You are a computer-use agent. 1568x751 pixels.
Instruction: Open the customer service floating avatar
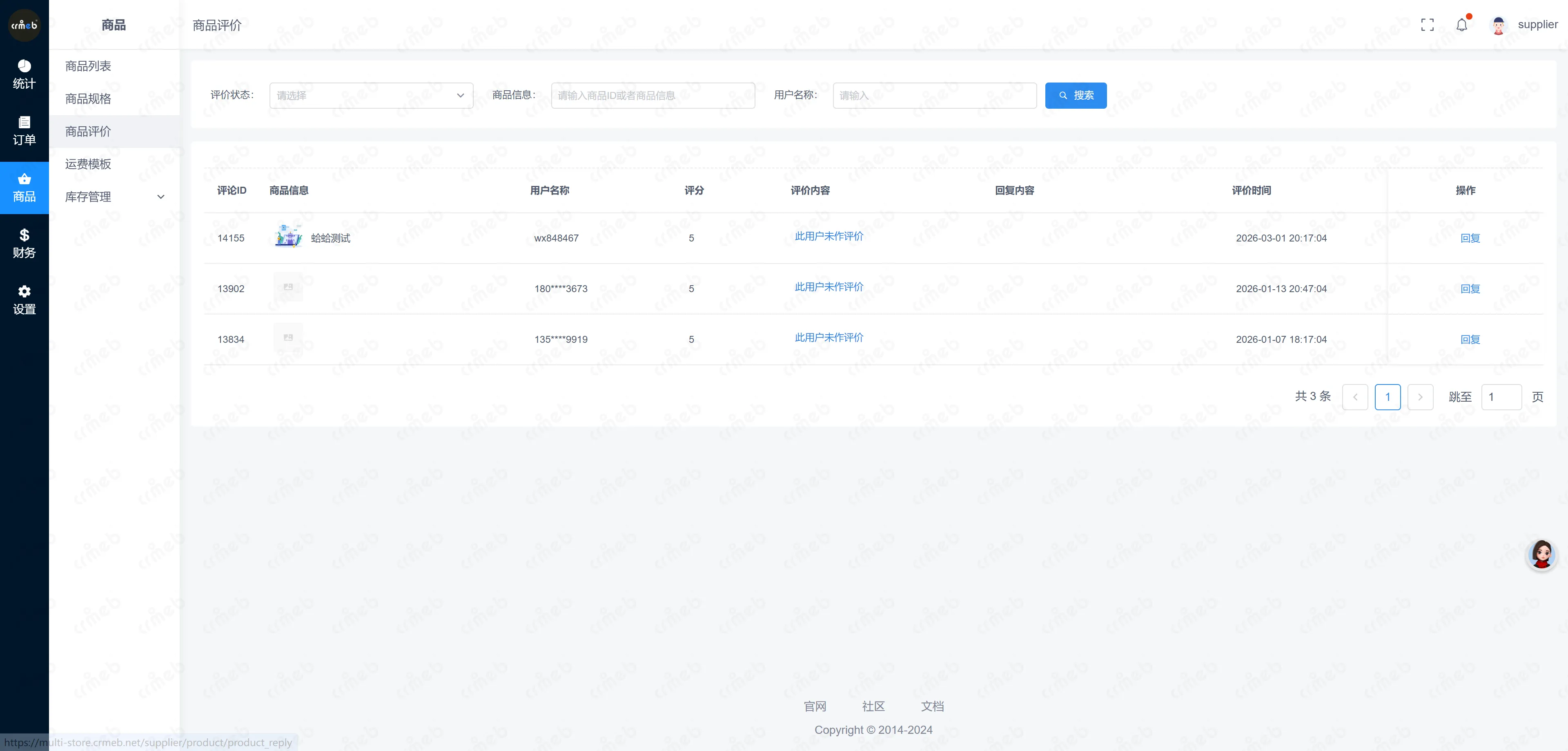(x=1542, y=554)
